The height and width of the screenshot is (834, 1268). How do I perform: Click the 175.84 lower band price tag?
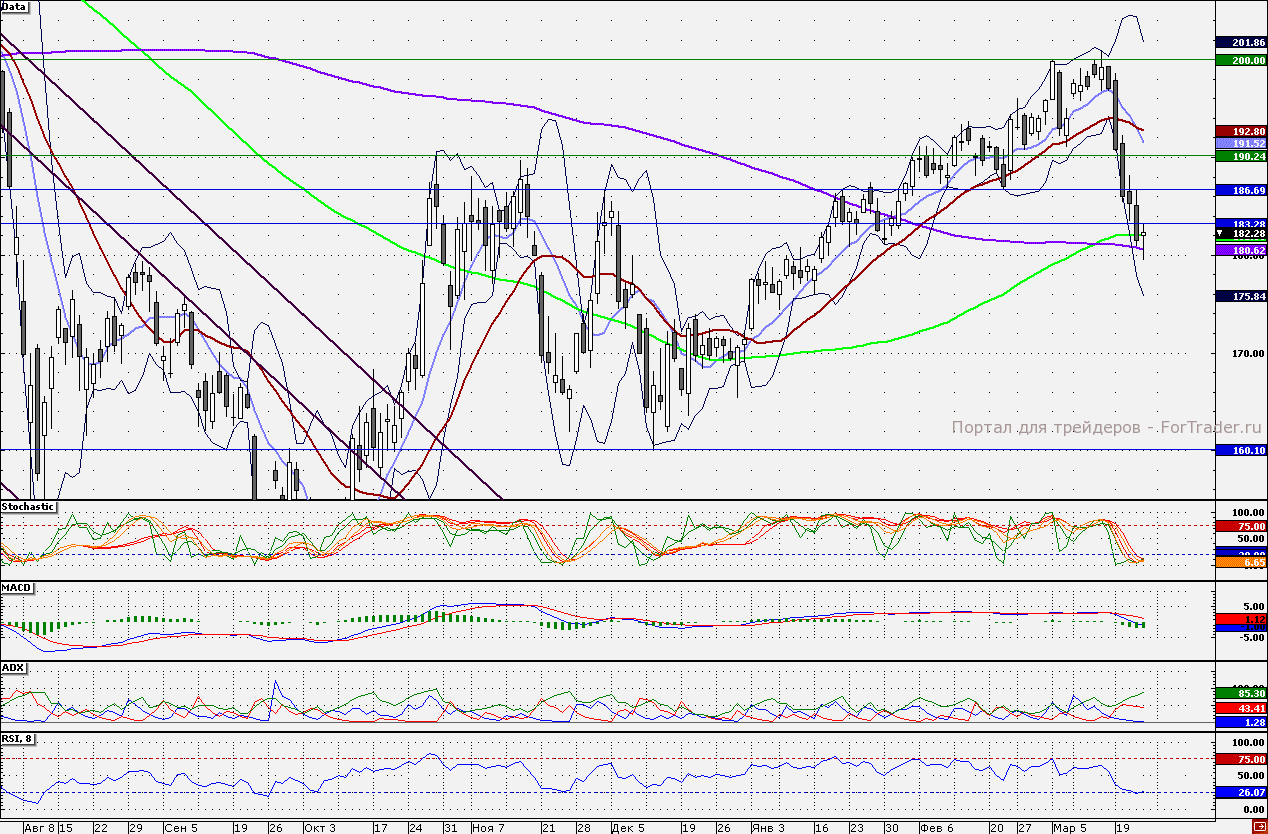(1241, 296)
